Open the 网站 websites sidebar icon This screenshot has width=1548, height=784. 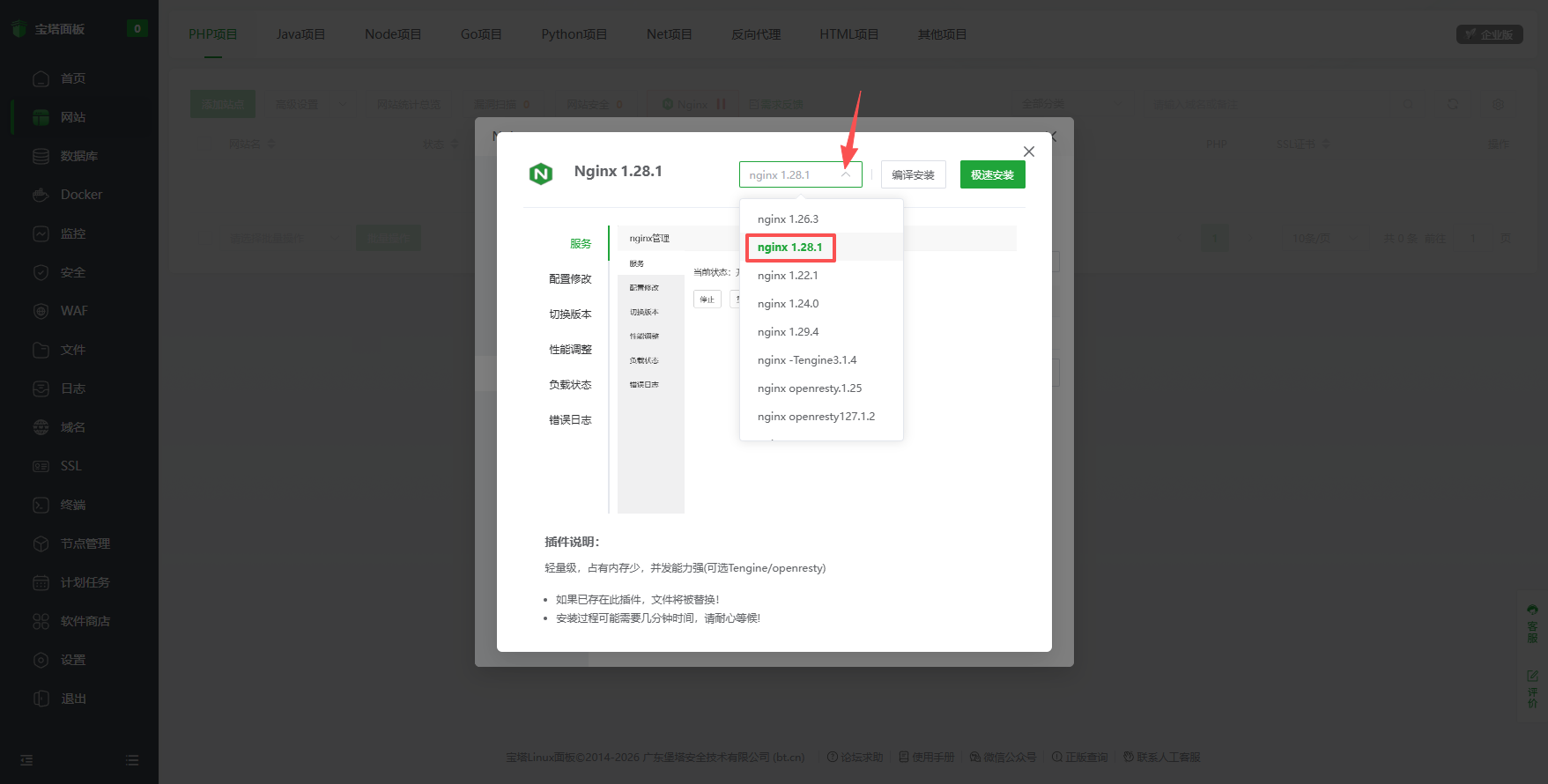41,117
